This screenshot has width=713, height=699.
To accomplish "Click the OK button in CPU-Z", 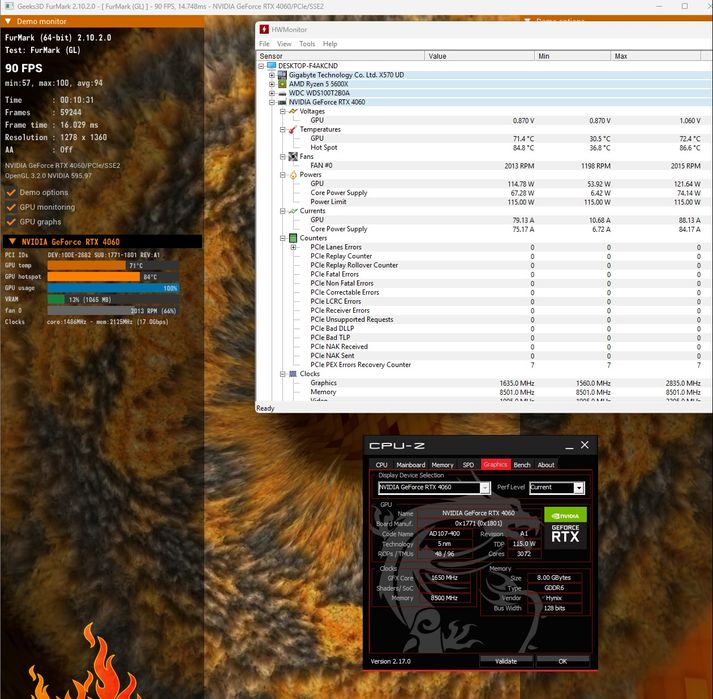I will 563,661.
